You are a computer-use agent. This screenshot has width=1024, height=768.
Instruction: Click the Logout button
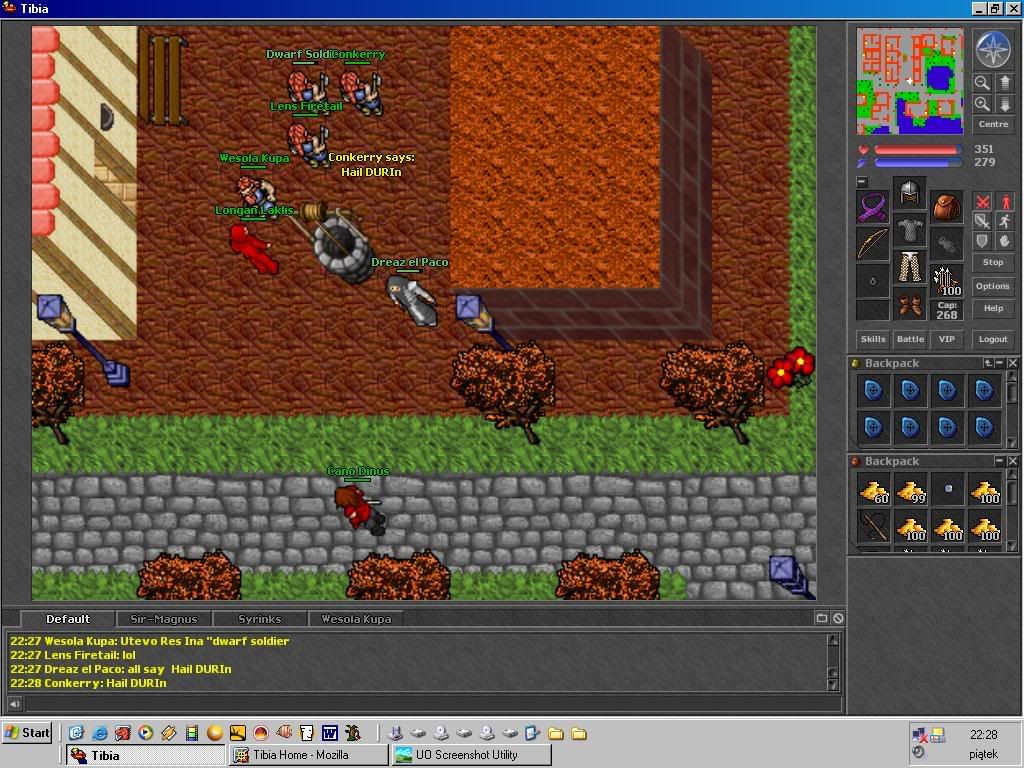pyautogui.click(x=993, y=339)
